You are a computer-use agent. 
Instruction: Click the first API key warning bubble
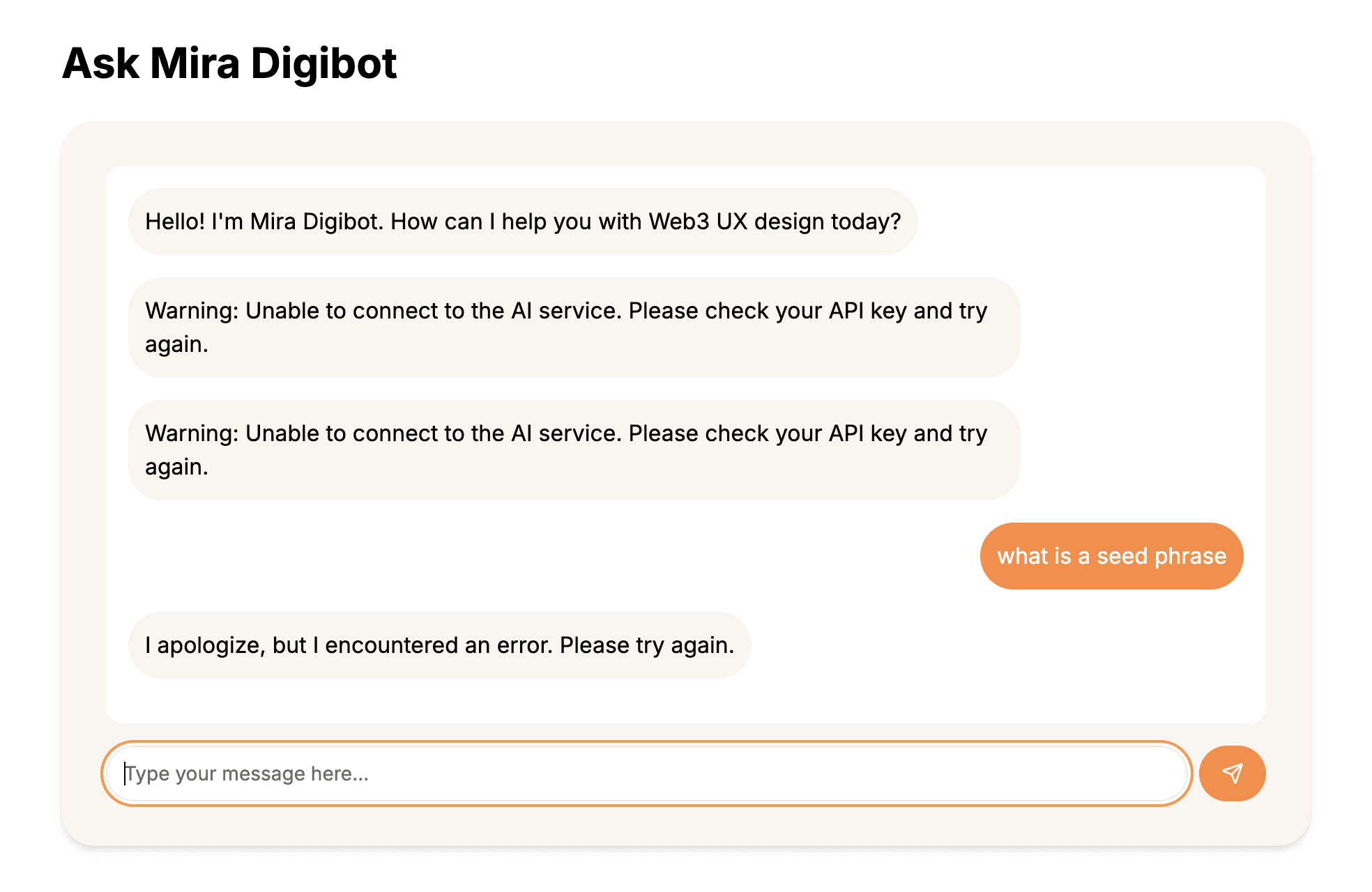point(574,328)
